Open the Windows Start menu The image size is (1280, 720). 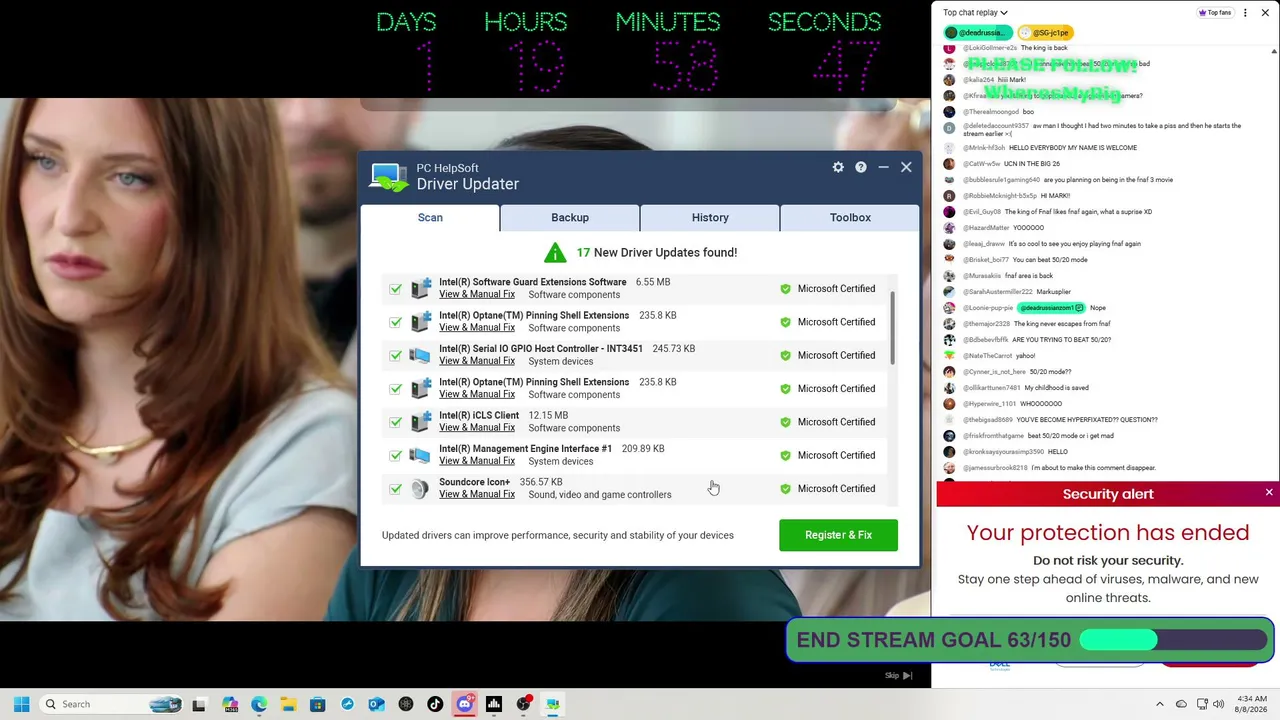(x=21, y=704)
